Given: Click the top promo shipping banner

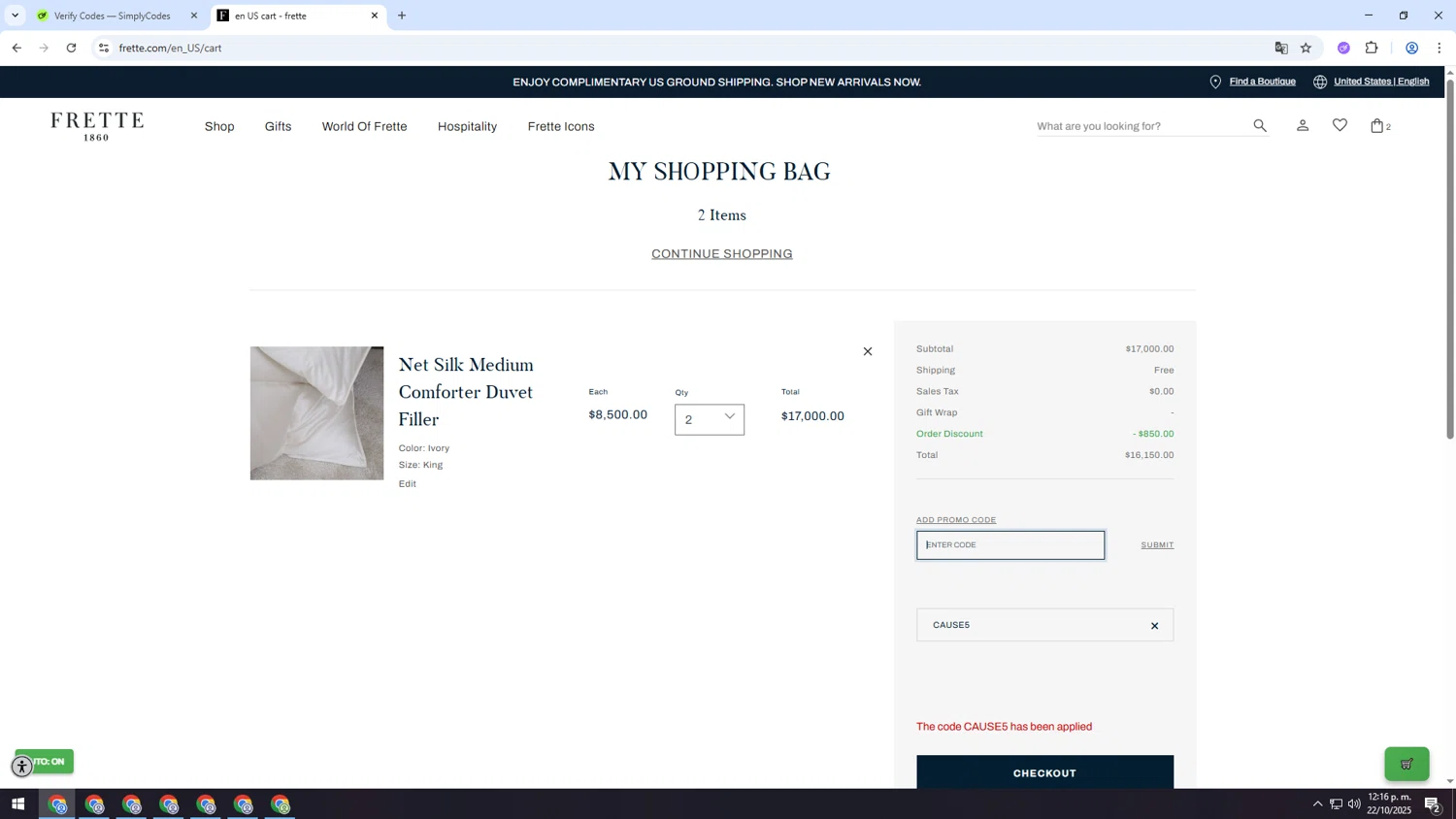Looking at the screenshot, I should point(716,82).
